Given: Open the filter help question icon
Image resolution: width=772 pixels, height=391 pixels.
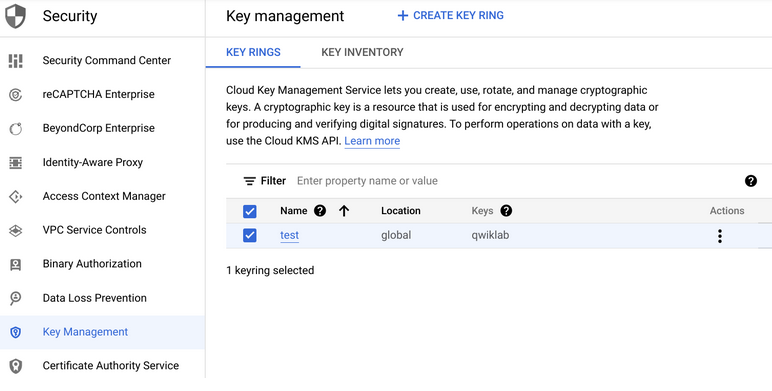Looking at the screenshot, I should click(751, 181).
